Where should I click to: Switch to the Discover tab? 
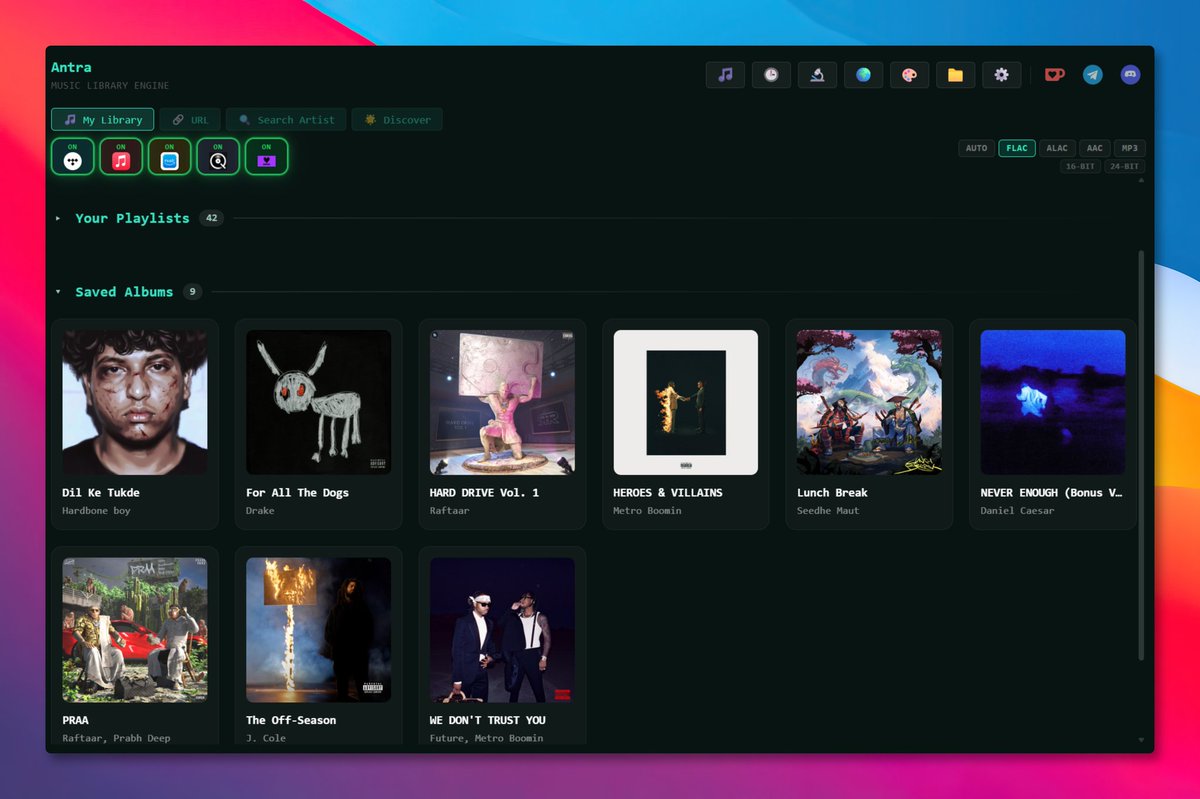coord(397,120)
